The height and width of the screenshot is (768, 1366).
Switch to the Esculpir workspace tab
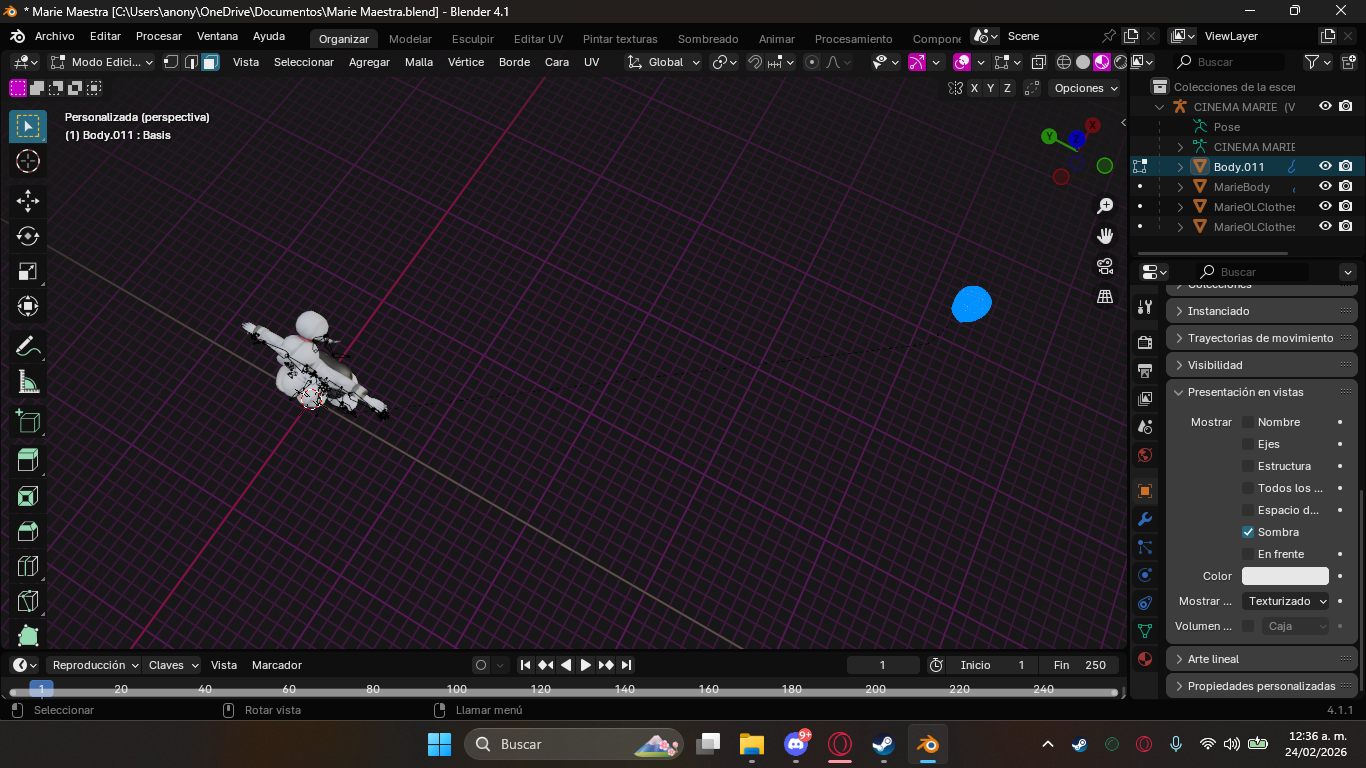click(x=472, y=39)
